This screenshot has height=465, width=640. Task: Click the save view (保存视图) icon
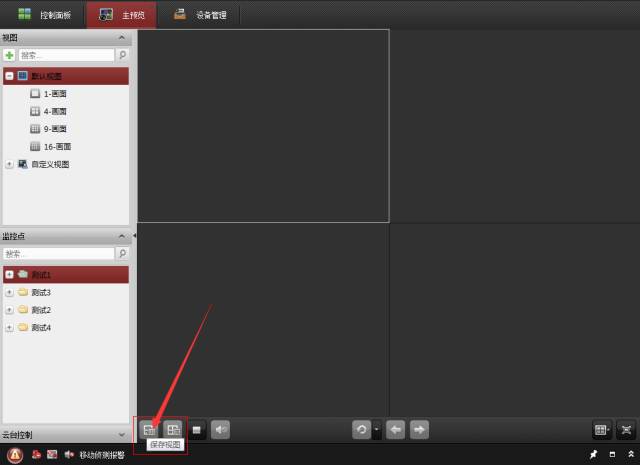(x=149, y=429)
